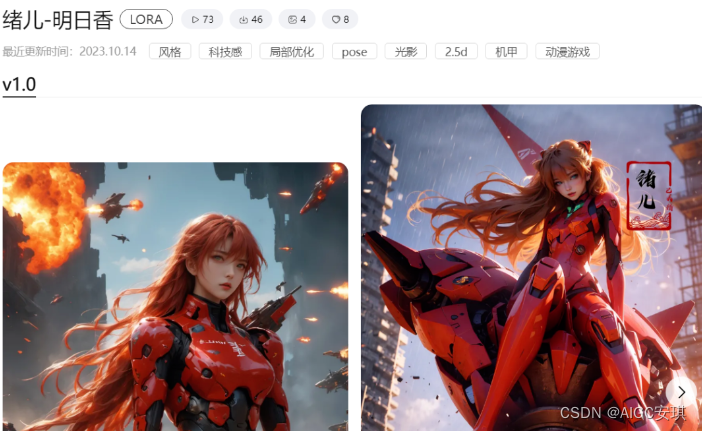Select the v1.0 version tab
This screenshot has width=702, height=431.
pos(19,85)
